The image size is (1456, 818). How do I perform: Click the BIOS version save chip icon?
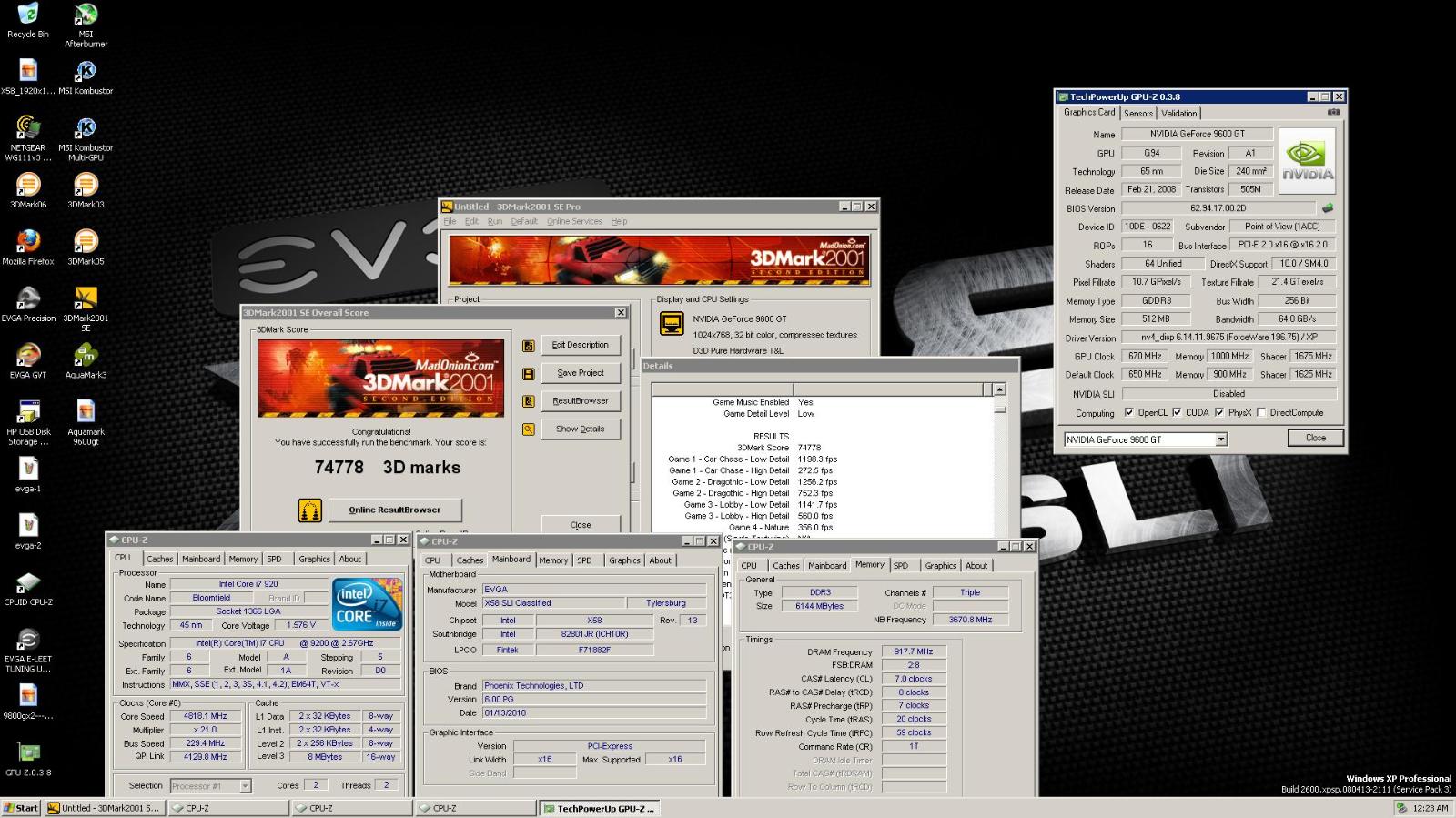tap(1327, 208)
